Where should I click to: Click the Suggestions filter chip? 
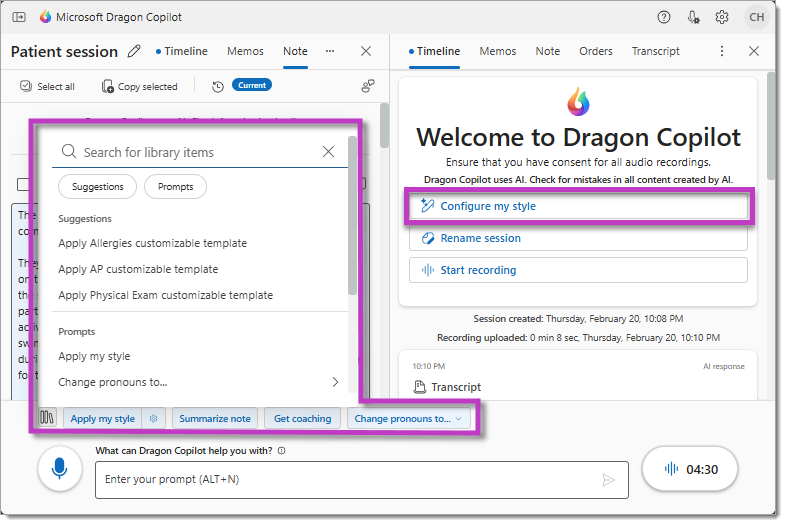coord(98,187)
